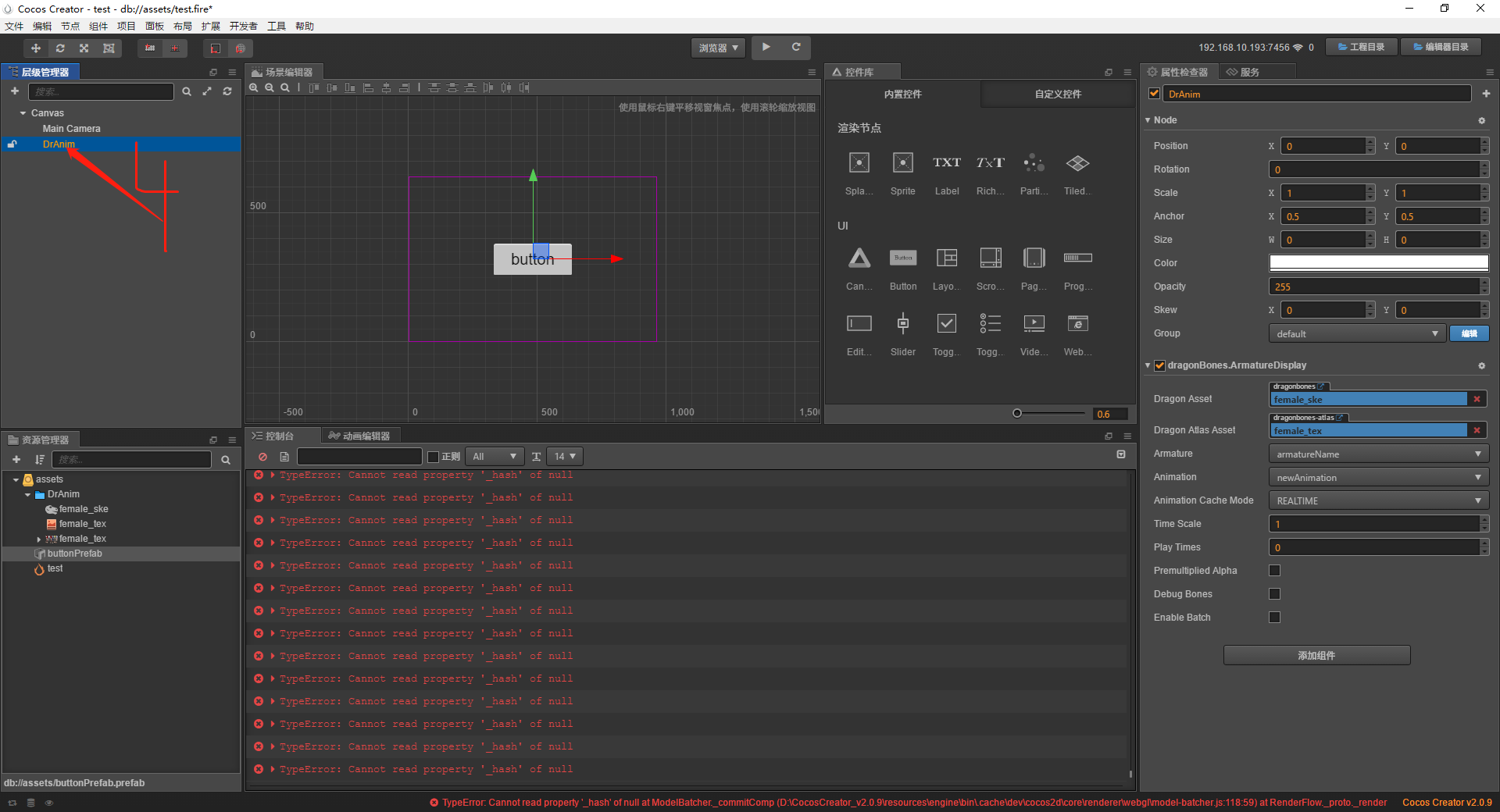
Task: Add the Layout UI control
Action: [947, 269]
